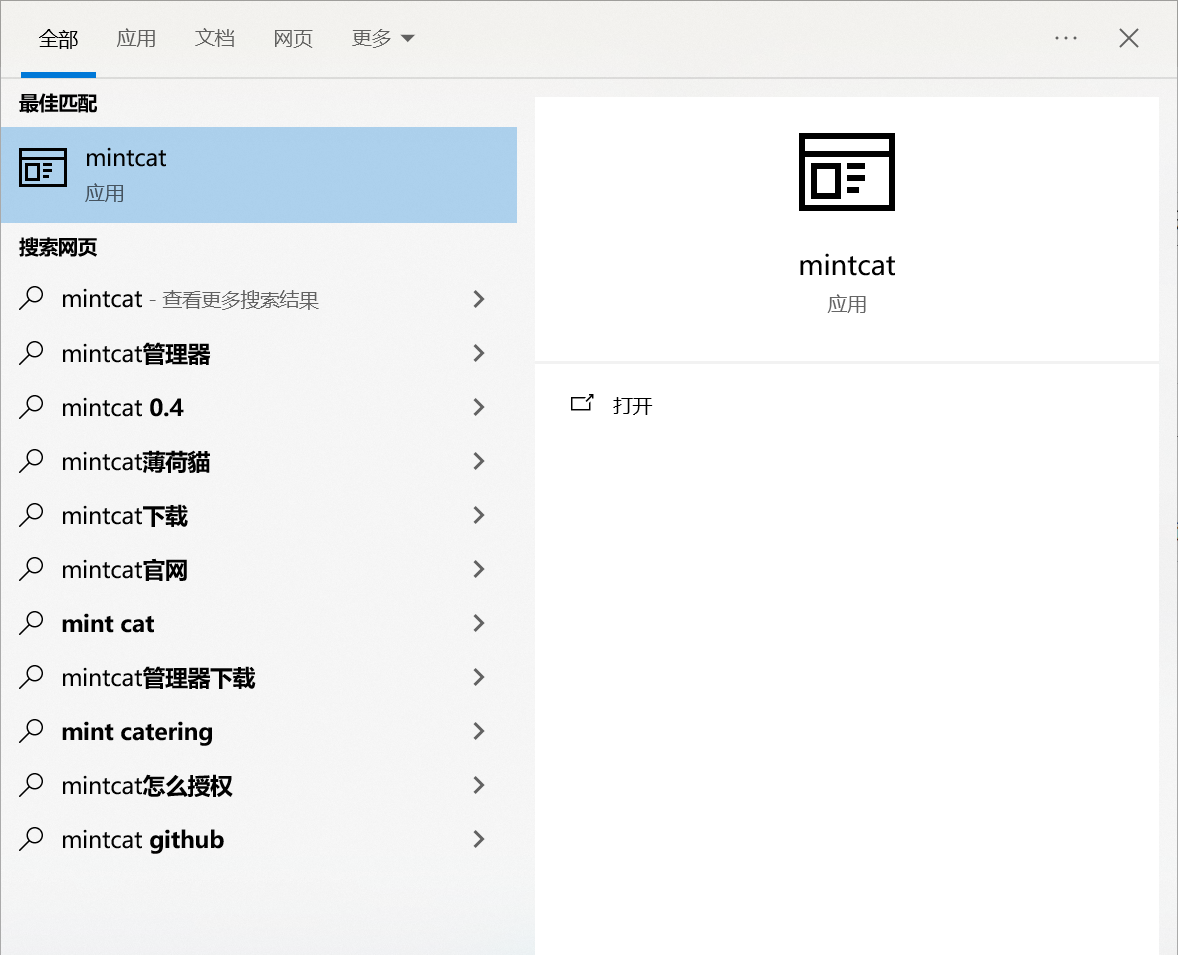This screenshot has height=955, width=1178.
Task: Select 'mintcat - 查看更多搜索结果' suggestion
Action: point(259,299)
